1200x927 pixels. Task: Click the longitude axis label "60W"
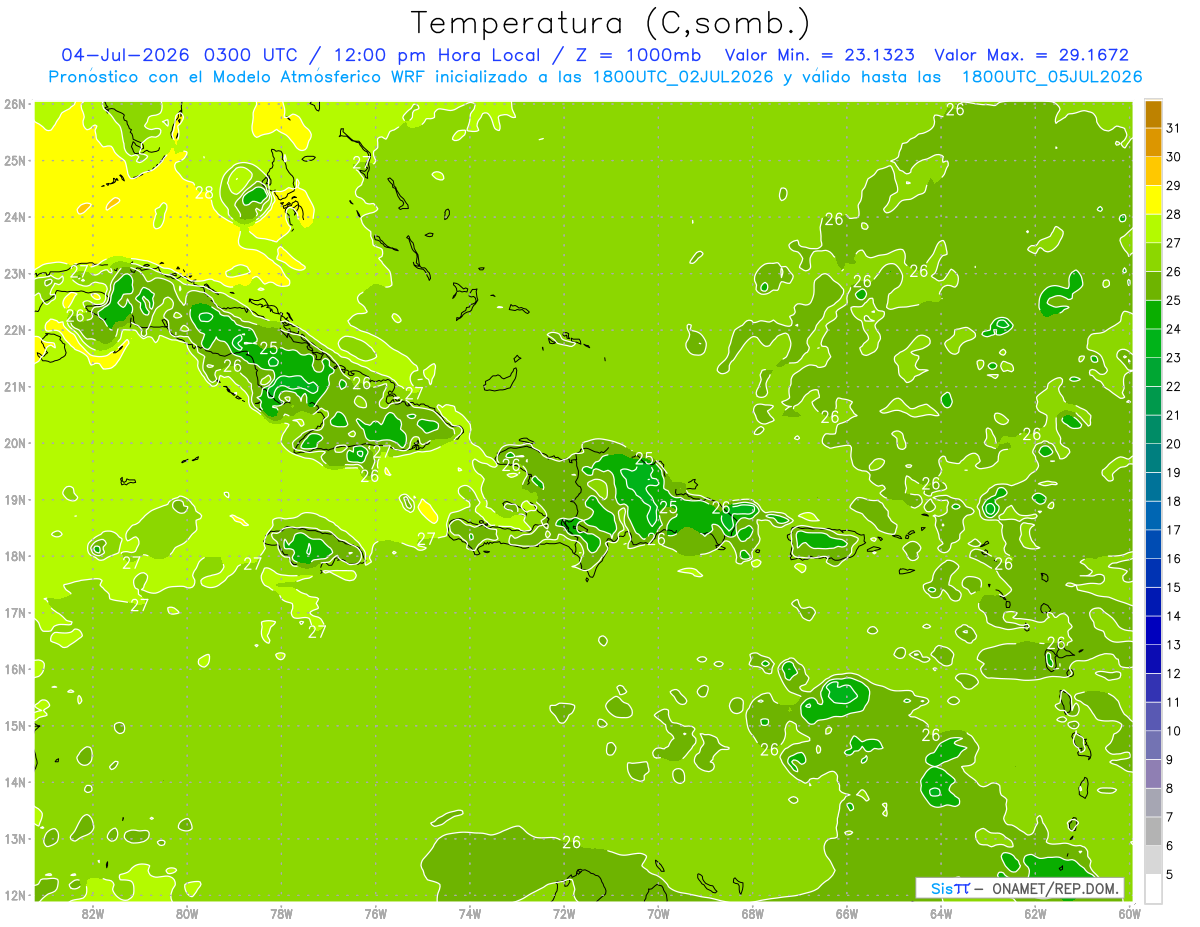pyautogui.click(x=1129, y=912)
